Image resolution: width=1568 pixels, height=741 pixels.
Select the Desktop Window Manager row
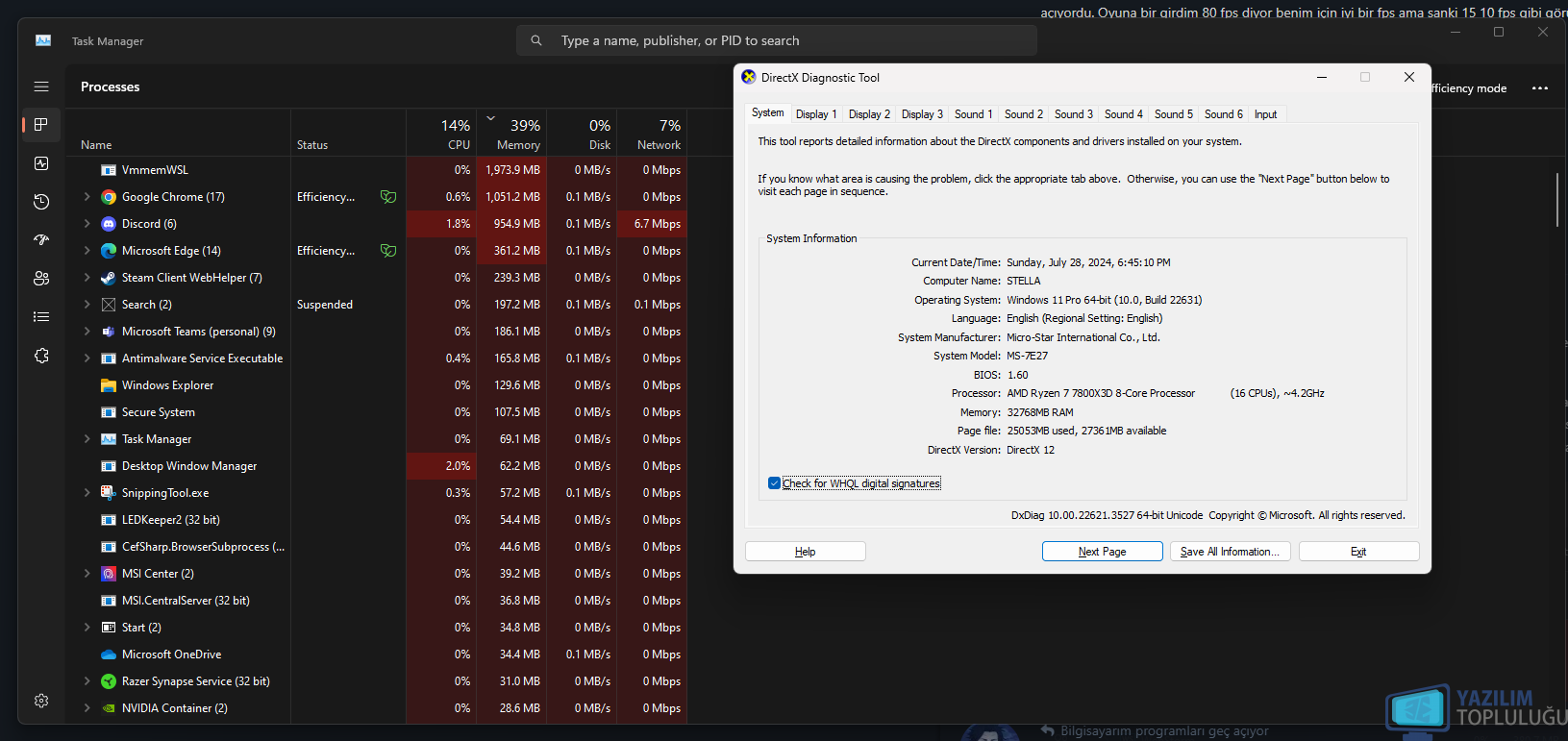click(376, 466)
